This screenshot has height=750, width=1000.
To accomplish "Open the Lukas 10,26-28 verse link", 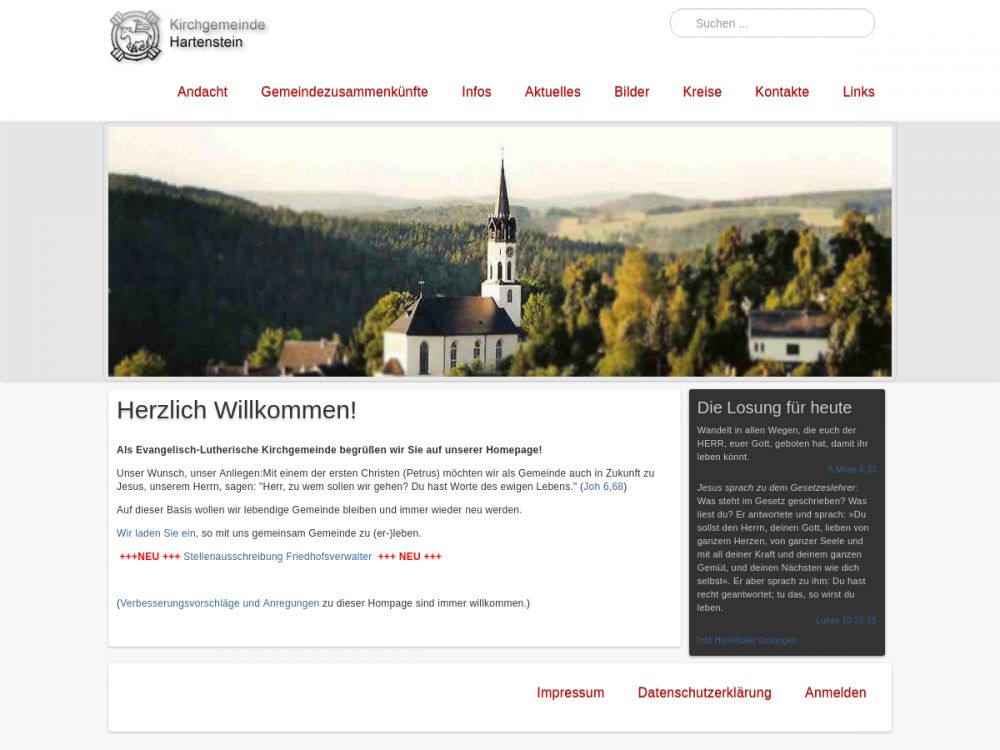I will 845,621.
